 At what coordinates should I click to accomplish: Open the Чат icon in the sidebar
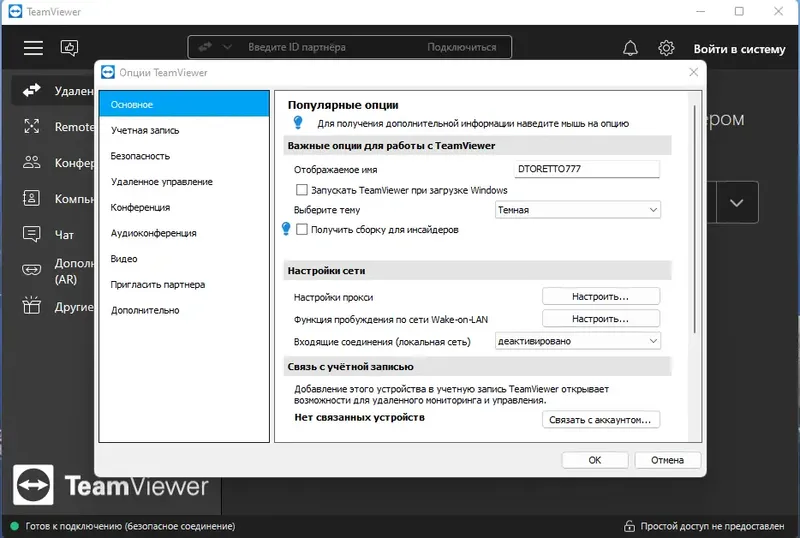[32, 234]
